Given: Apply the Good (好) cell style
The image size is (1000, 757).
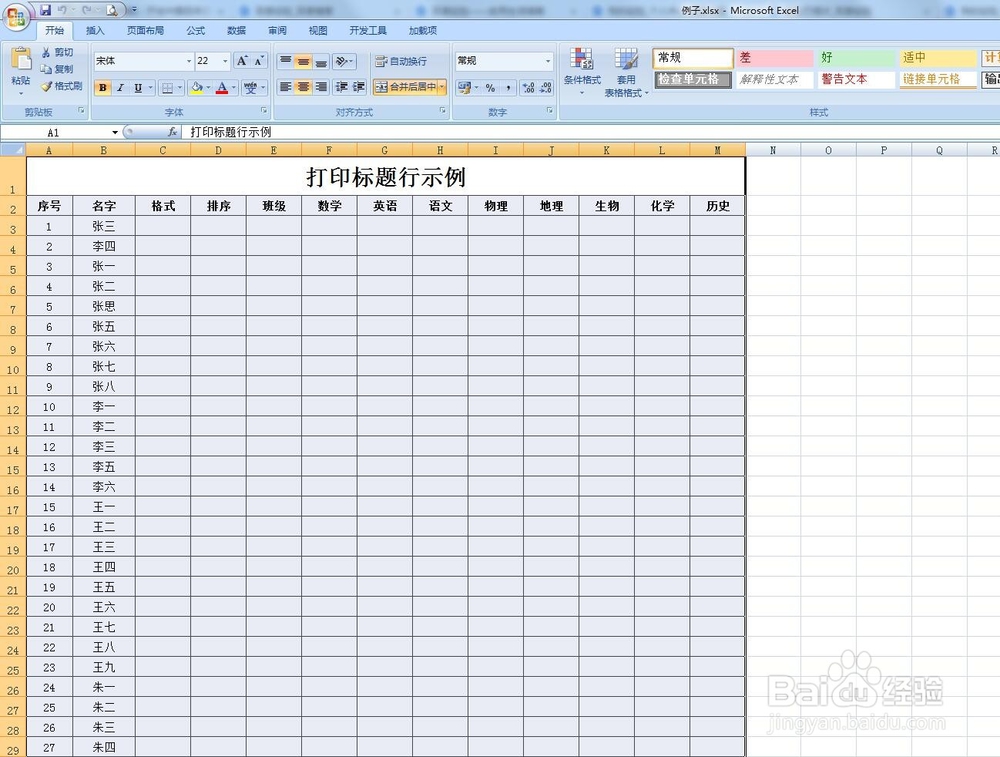Looking at the screenshot, I should point(857,58).
